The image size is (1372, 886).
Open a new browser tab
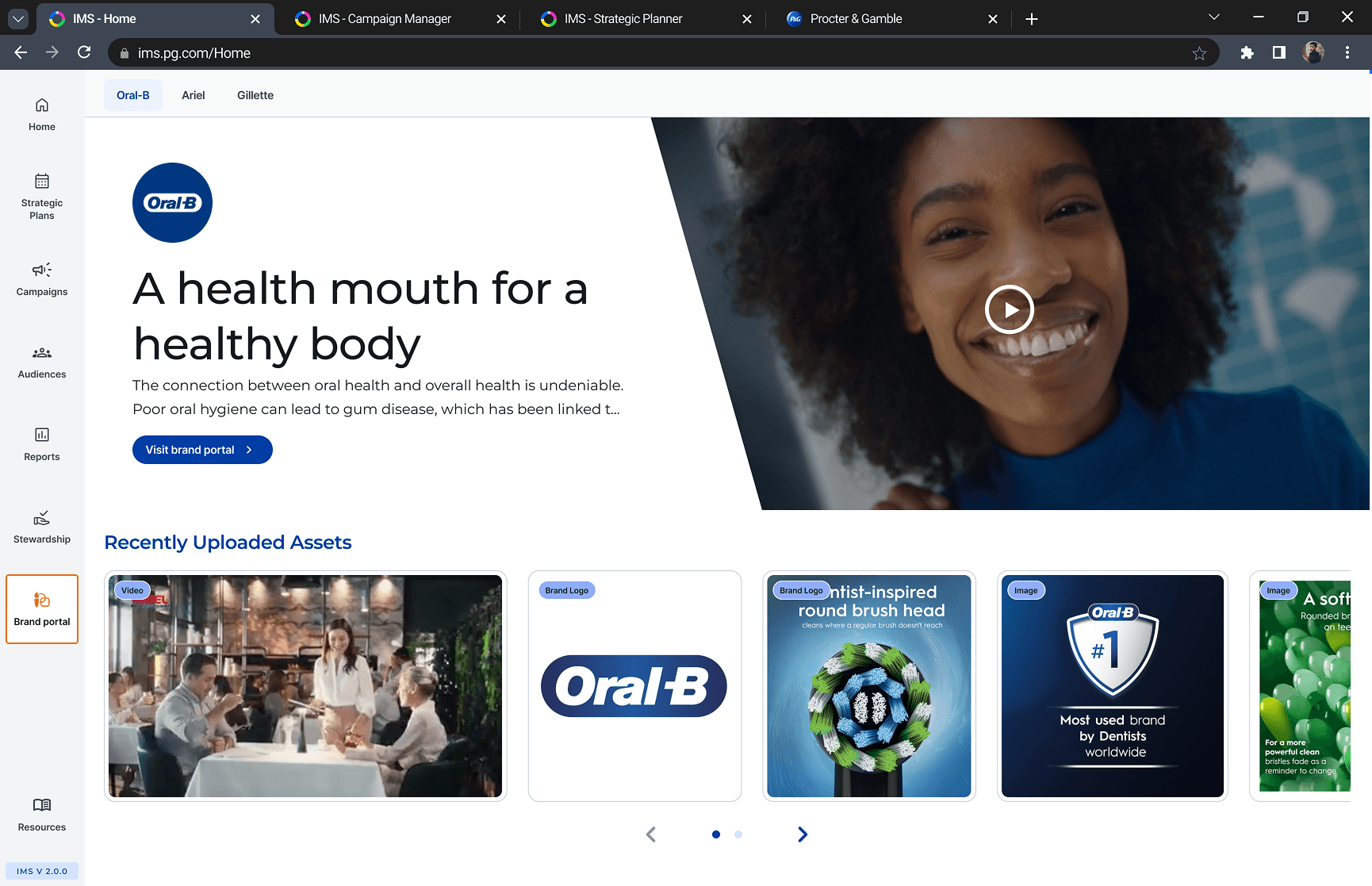pos(1032,19)
